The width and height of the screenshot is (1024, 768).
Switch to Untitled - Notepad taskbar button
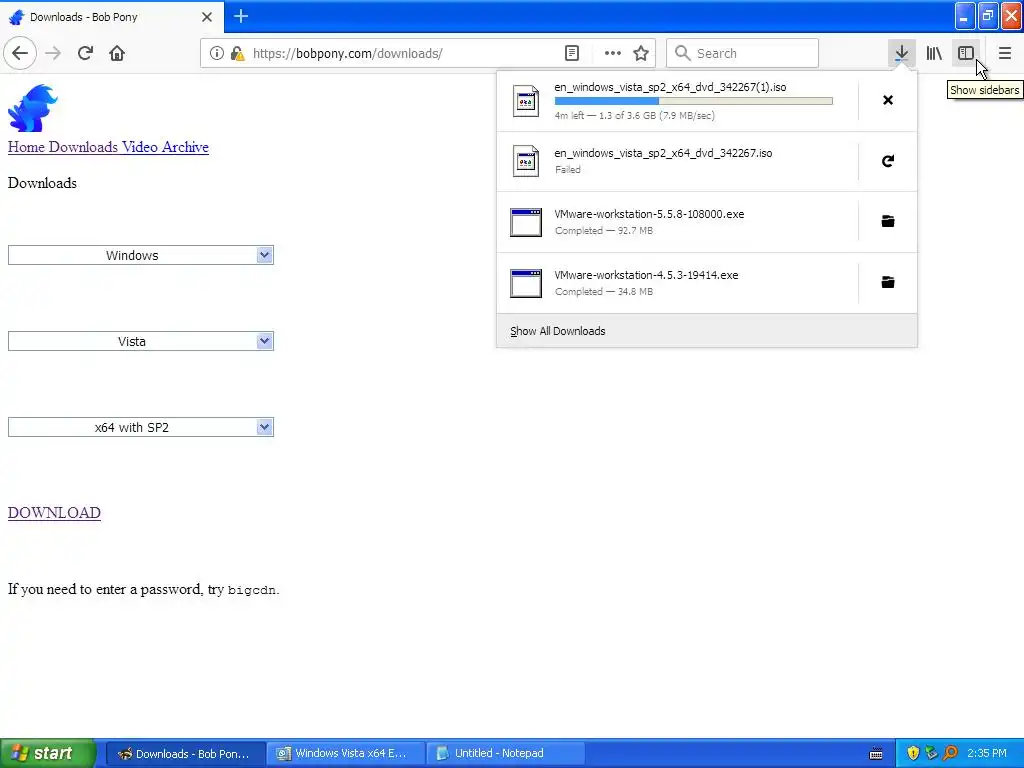click(505, 754)
